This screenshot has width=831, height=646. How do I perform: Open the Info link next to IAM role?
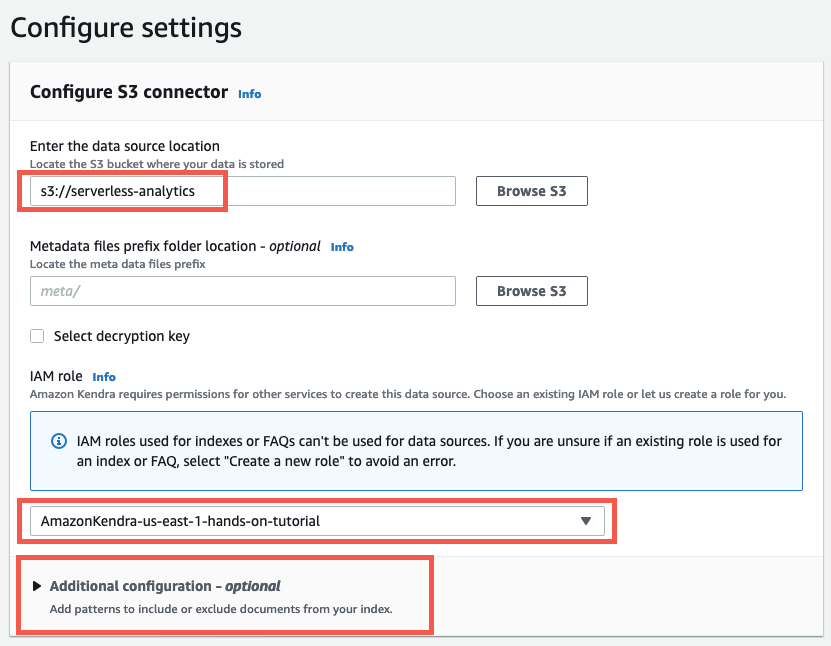pos(104,377)
